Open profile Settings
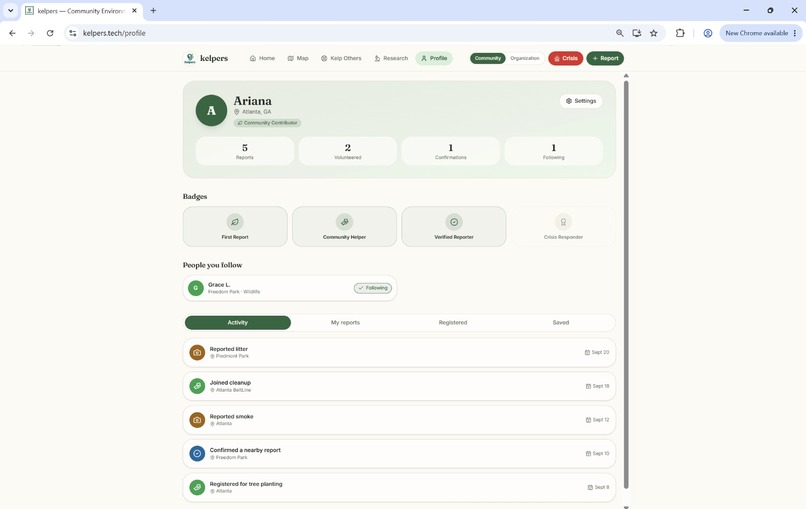The height and width of the screenshot is (509, 806). pyautogui.click(x=581, y=101)
